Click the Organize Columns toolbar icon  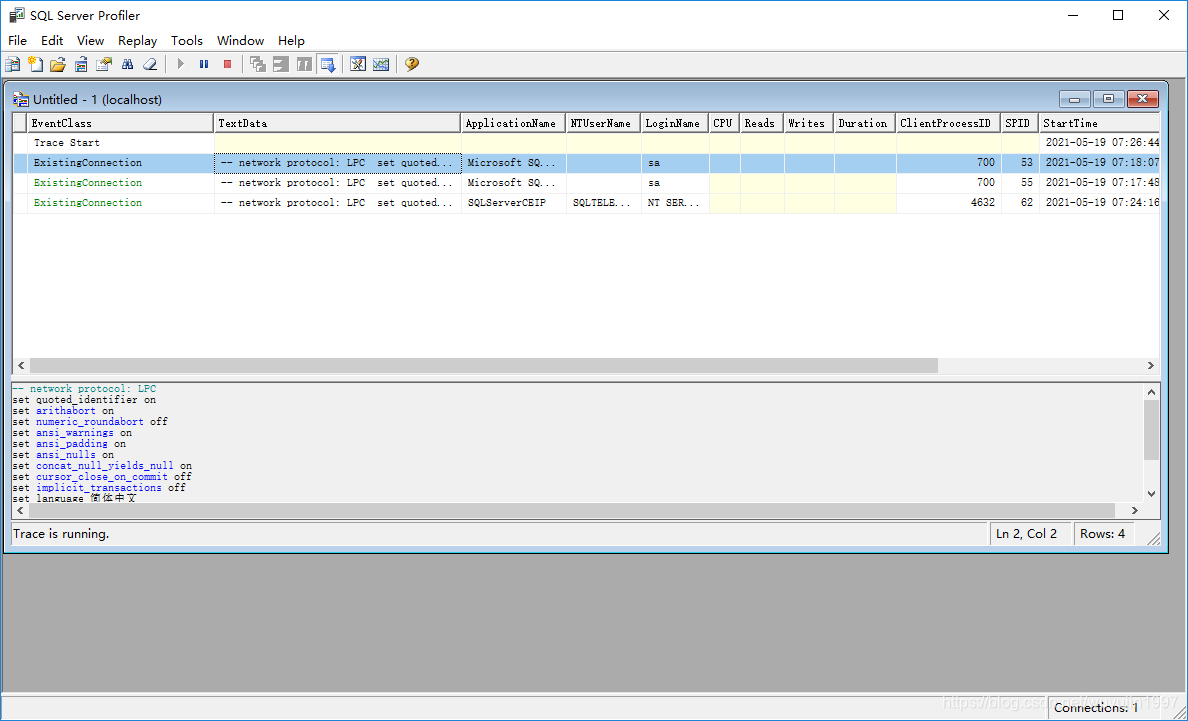coord(258,64)
